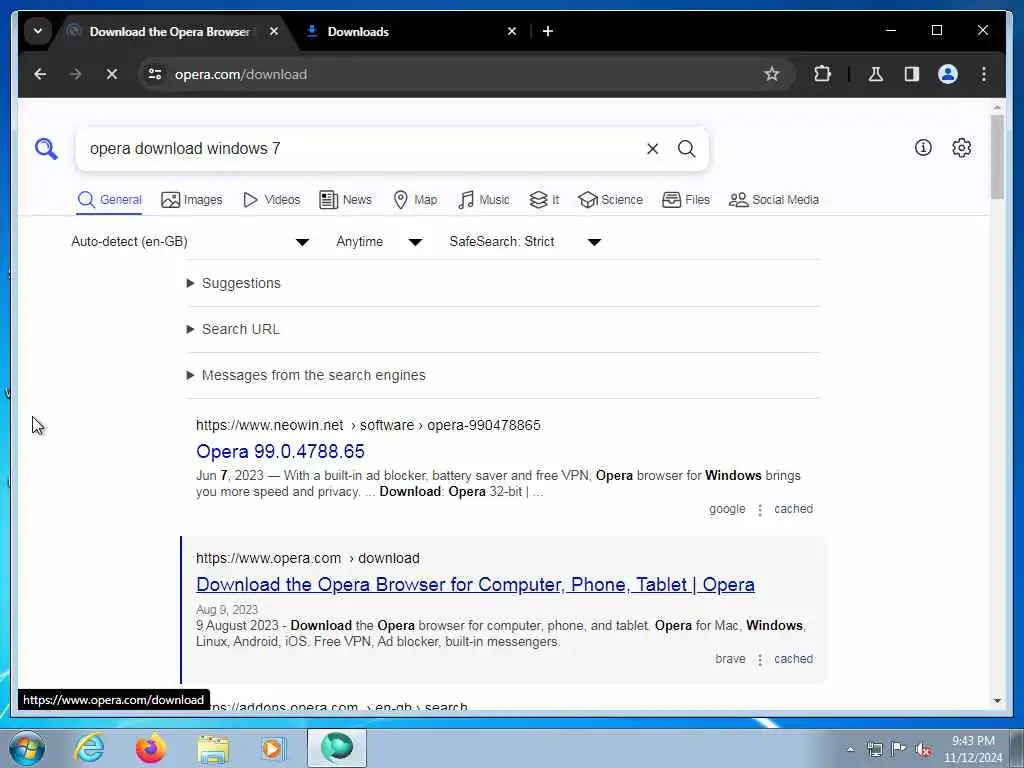Screen dimensions: 1024x768
Task: Open Chrome Labs flask icon
Action: click(876, 74)
